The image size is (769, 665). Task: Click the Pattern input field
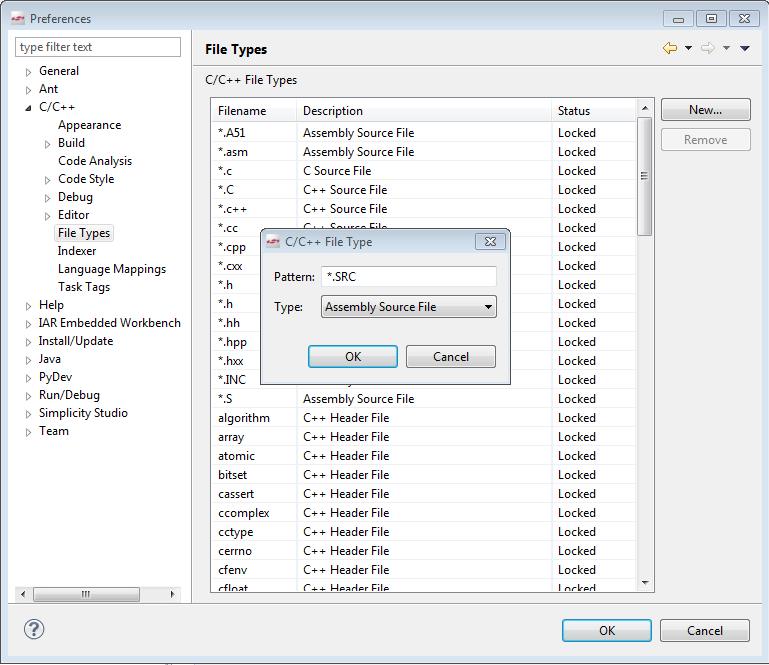click(409, 277)
